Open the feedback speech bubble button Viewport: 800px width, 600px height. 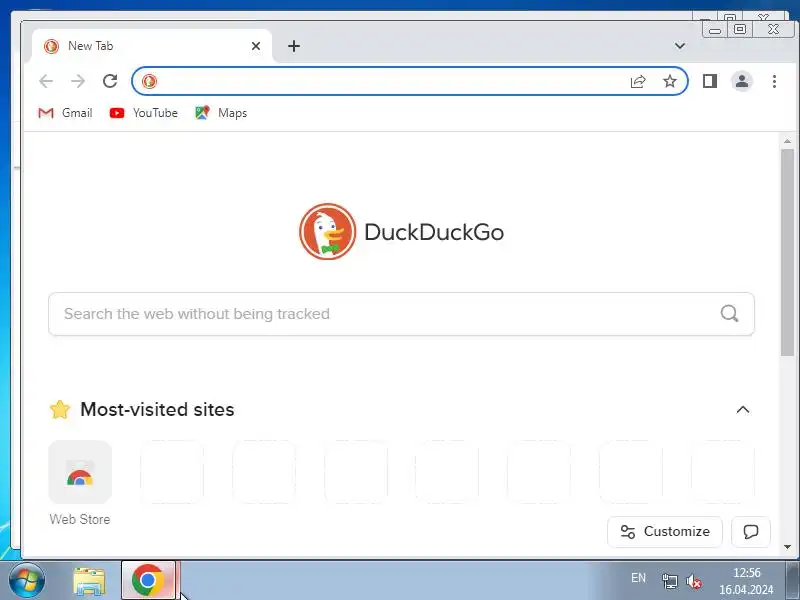[751, 532]
